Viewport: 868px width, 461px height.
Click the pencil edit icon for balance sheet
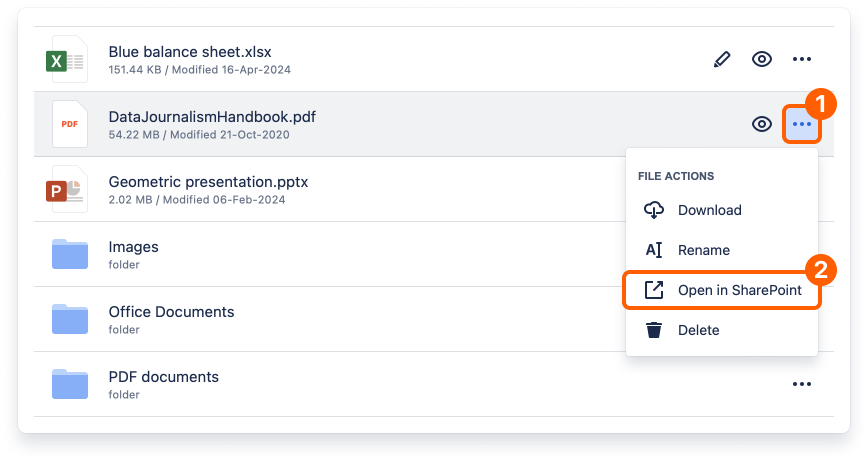[722, 59]
